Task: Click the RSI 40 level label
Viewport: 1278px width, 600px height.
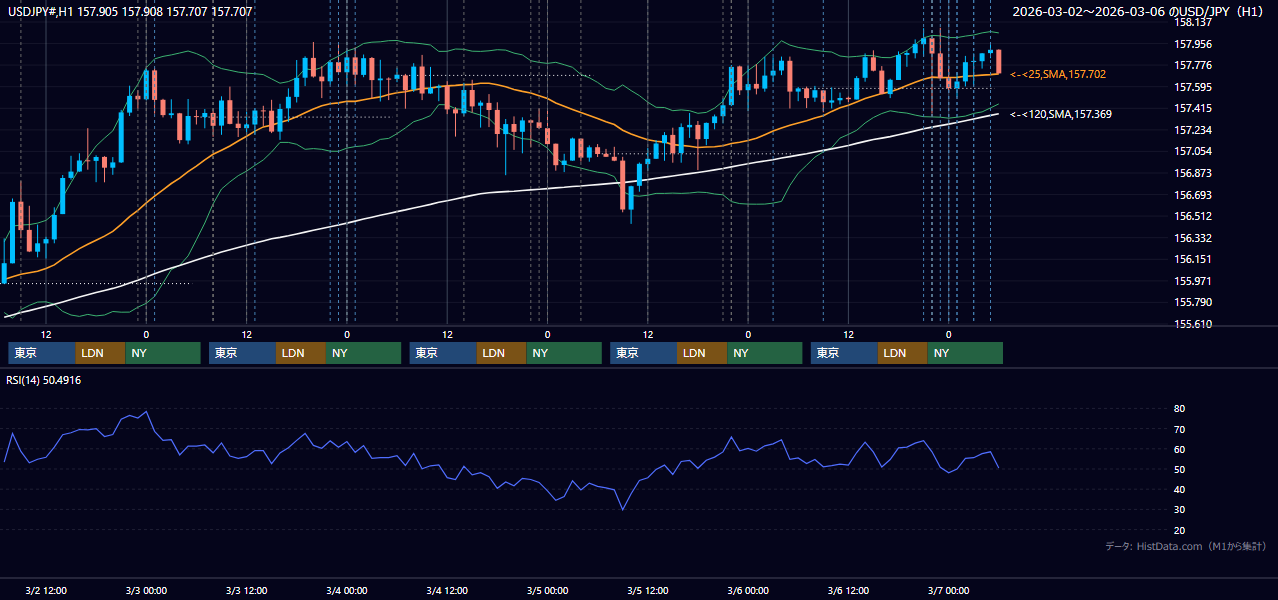Action: click(1180, 489)
